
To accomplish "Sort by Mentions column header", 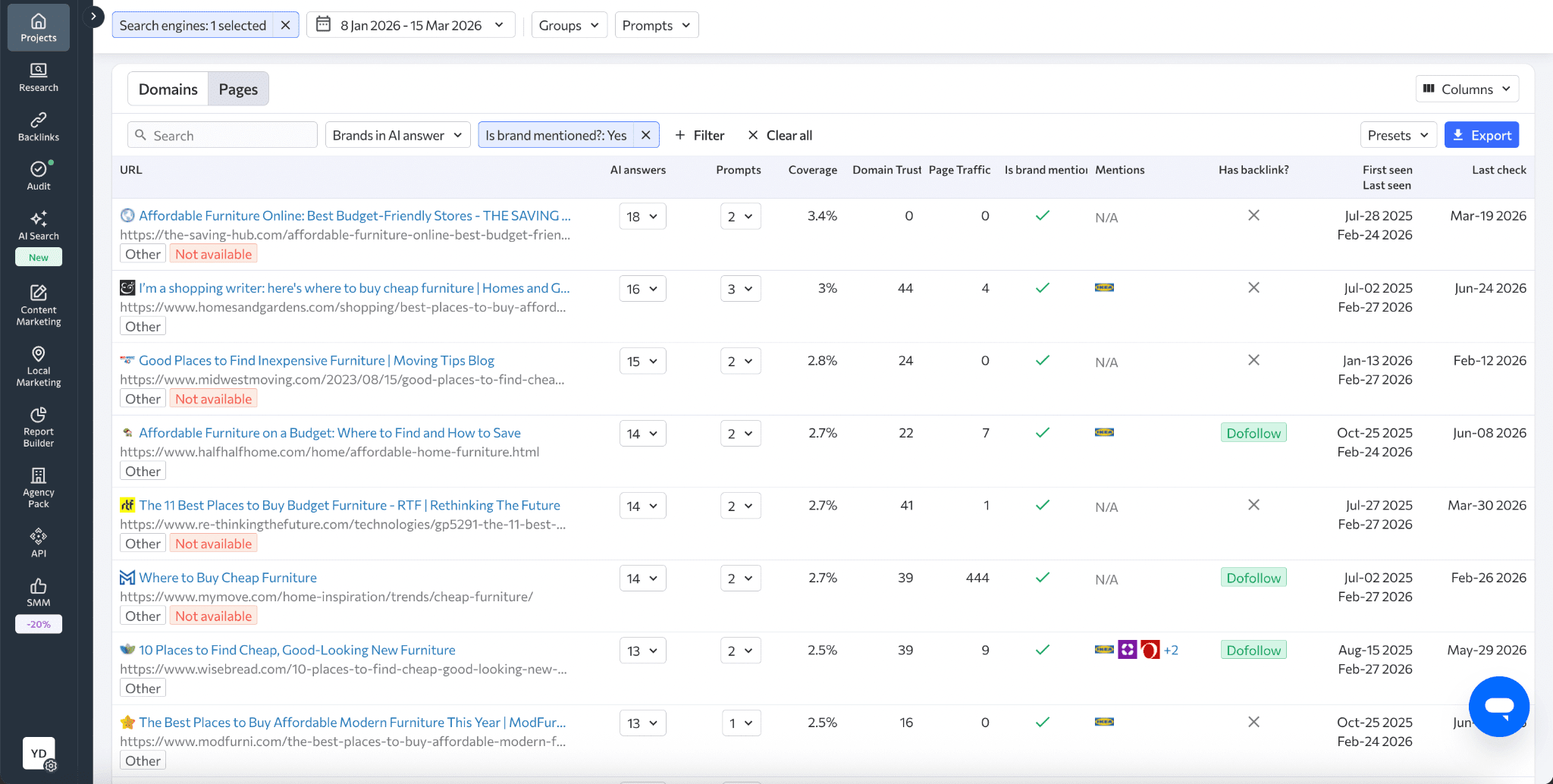I will pyautogui.click(x=1119, y=170).
